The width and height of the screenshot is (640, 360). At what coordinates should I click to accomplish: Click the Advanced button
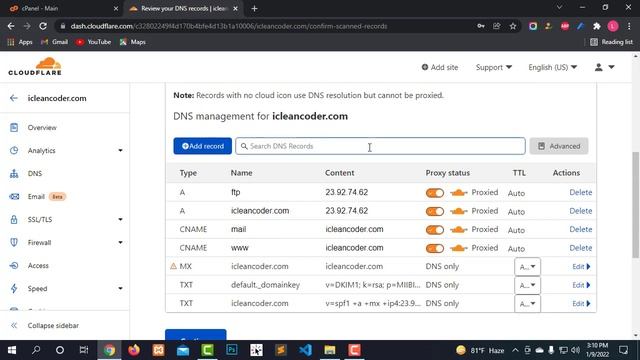[x=559, y=146]
